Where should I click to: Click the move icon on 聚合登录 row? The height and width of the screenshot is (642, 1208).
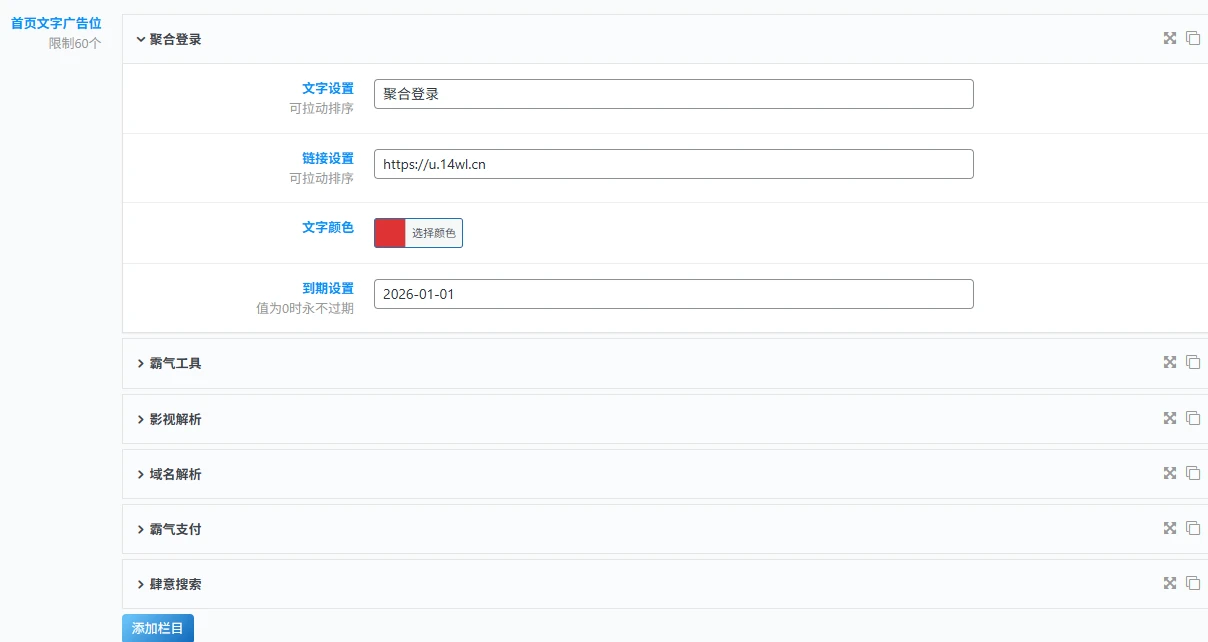pos(1169,38)
